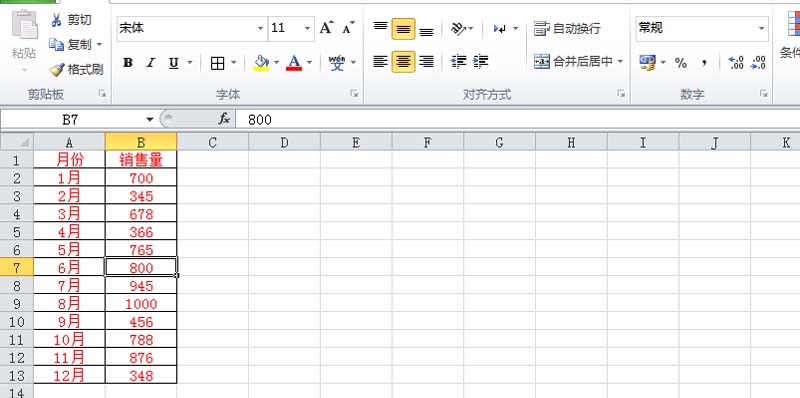The image size is (800, 398).
Task: Toggle middle vertical alignment
Action: coord(403,29)
